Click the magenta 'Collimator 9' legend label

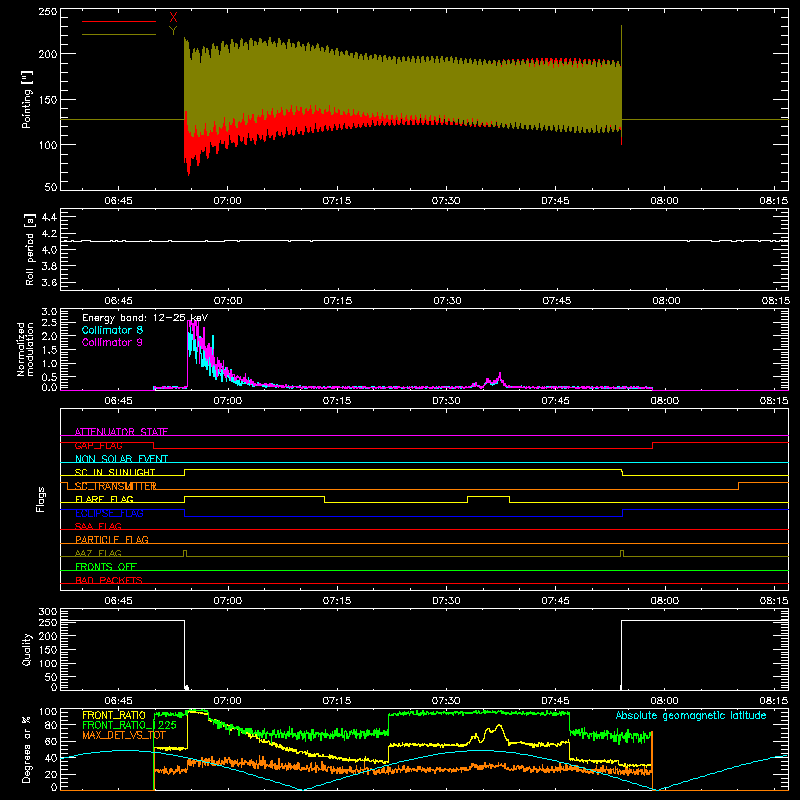pyautogui.click(x=112, y=342)
